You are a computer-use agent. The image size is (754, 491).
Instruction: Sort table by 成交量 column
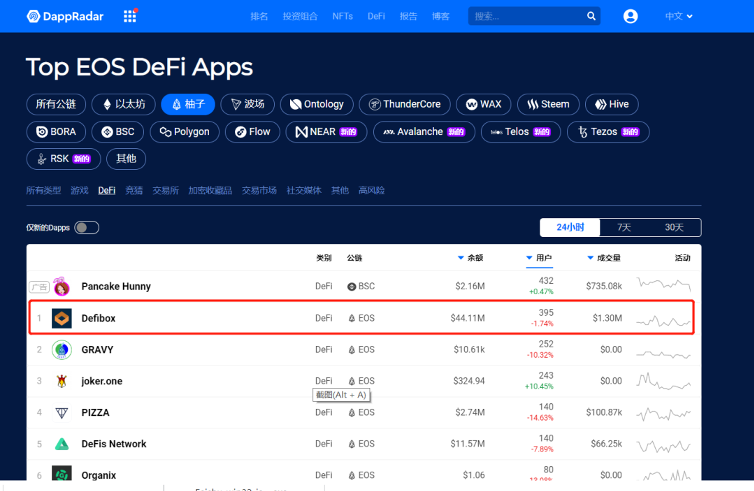[x=604, y=258]
